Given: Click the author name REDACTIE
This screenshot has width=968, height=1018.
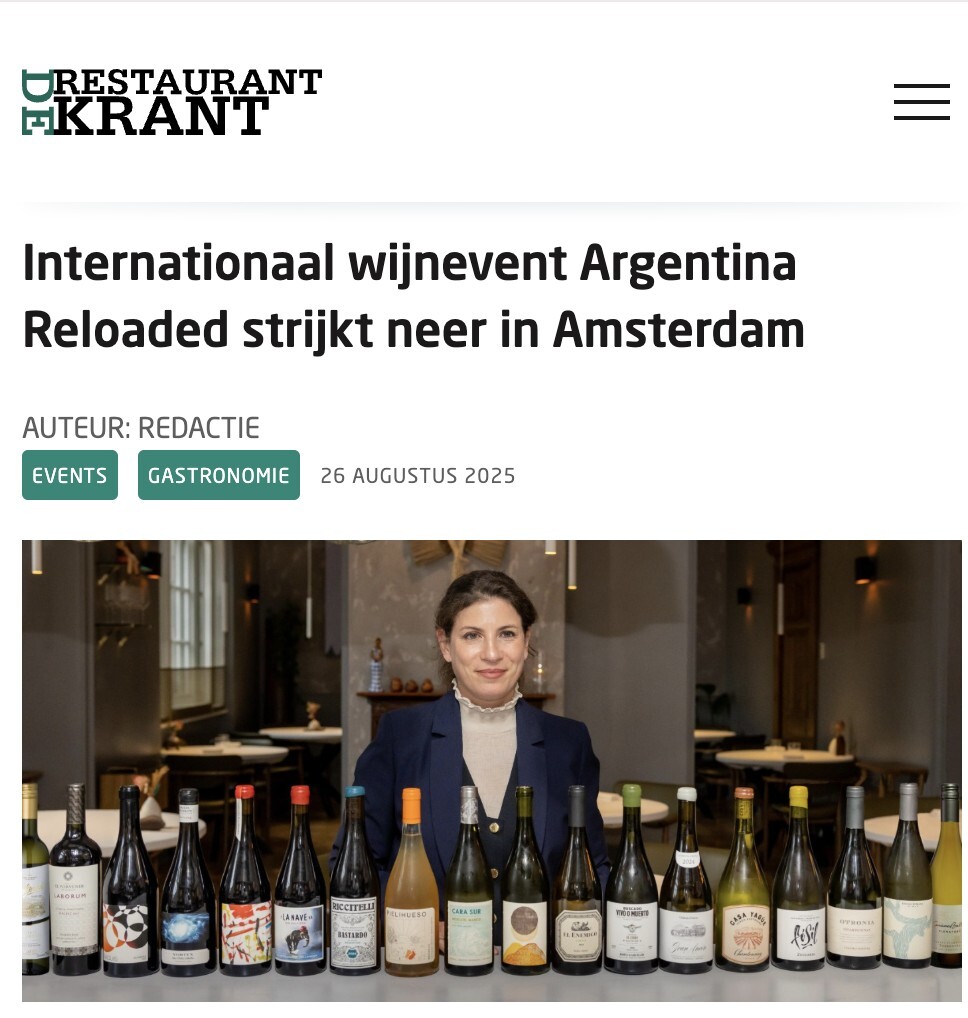Looking at the screenshot, I should pos(199,428).
